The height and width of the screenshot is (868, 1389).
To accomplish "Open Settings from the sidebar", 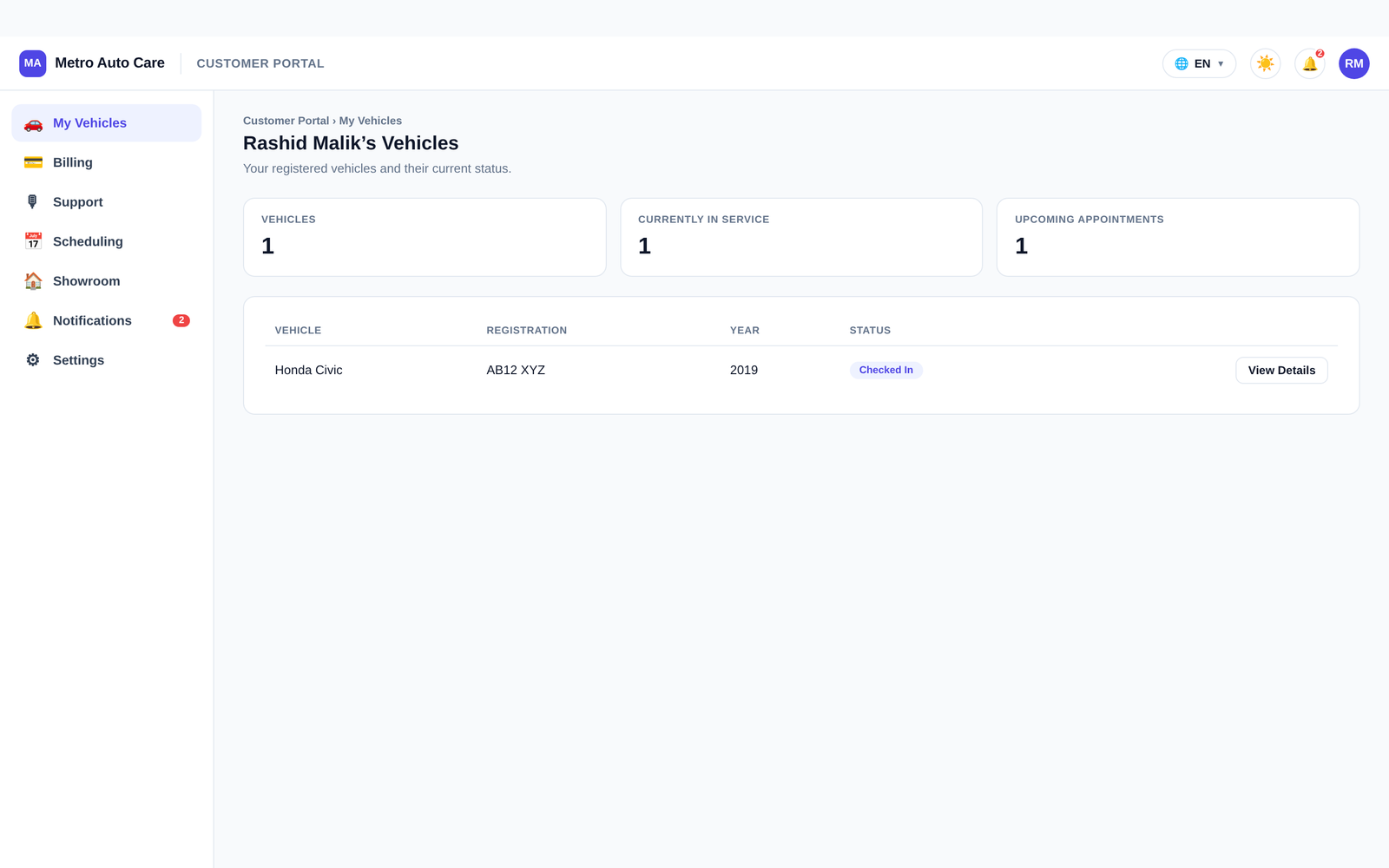I will tap(107, 360).
